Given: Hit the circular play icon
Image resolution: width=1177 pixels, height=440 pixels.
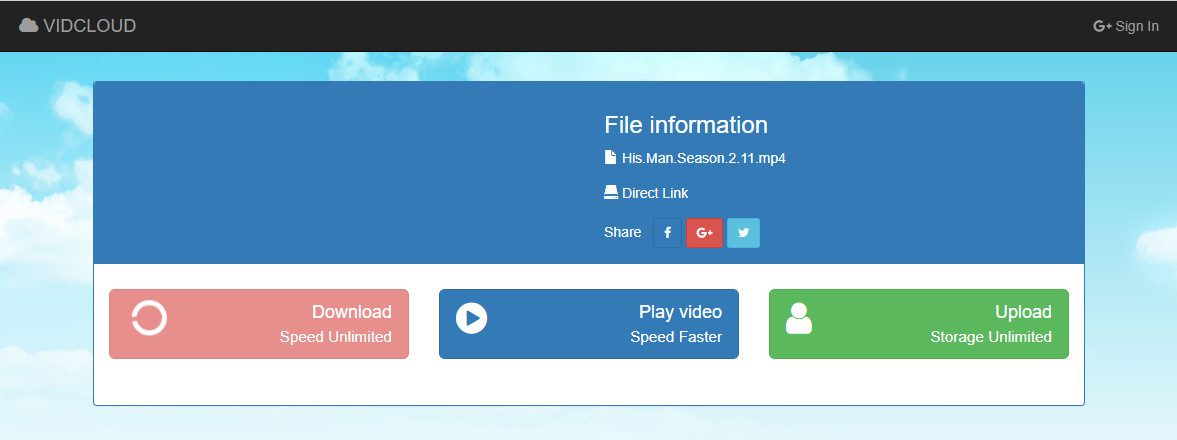Looking at the screenshot, I should pyautogui.click(x=471, y=318).
